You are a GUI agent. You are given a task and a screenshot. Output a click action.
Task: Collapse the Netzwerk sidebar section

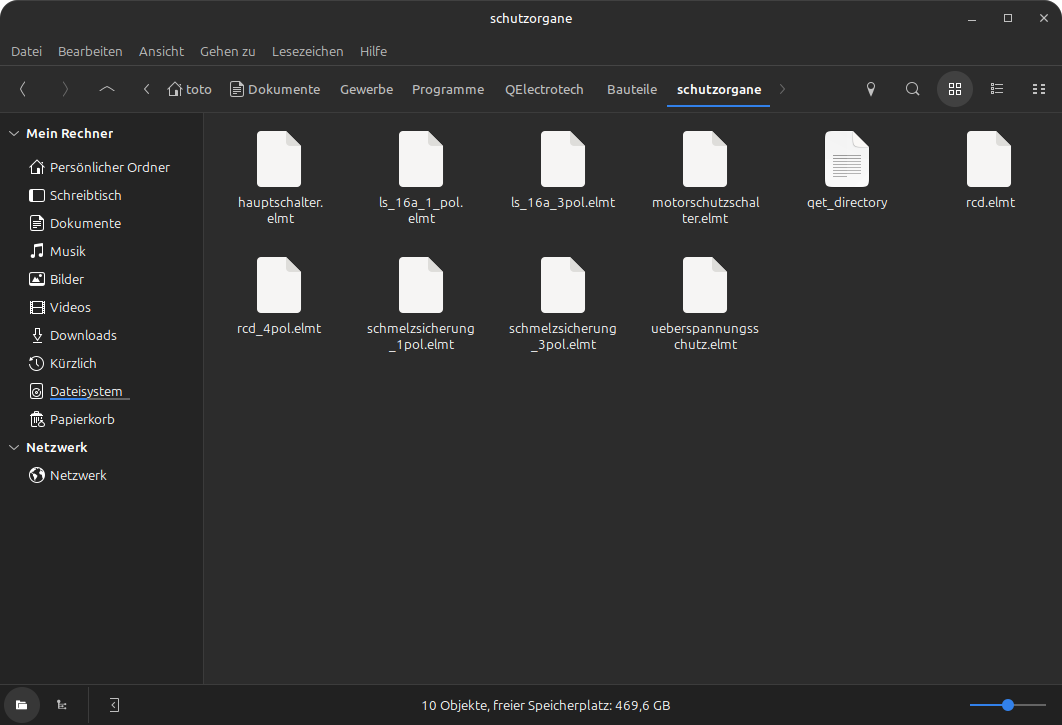14,447
